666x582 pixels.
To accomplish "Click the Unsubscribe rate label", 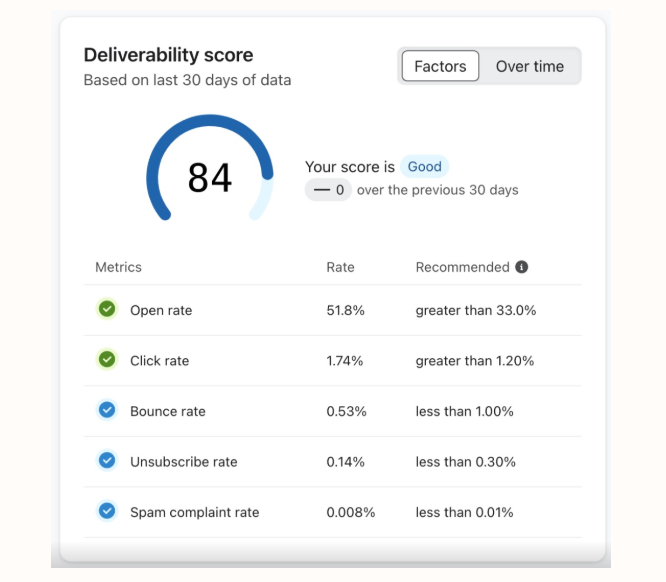I will coord(184,462).
